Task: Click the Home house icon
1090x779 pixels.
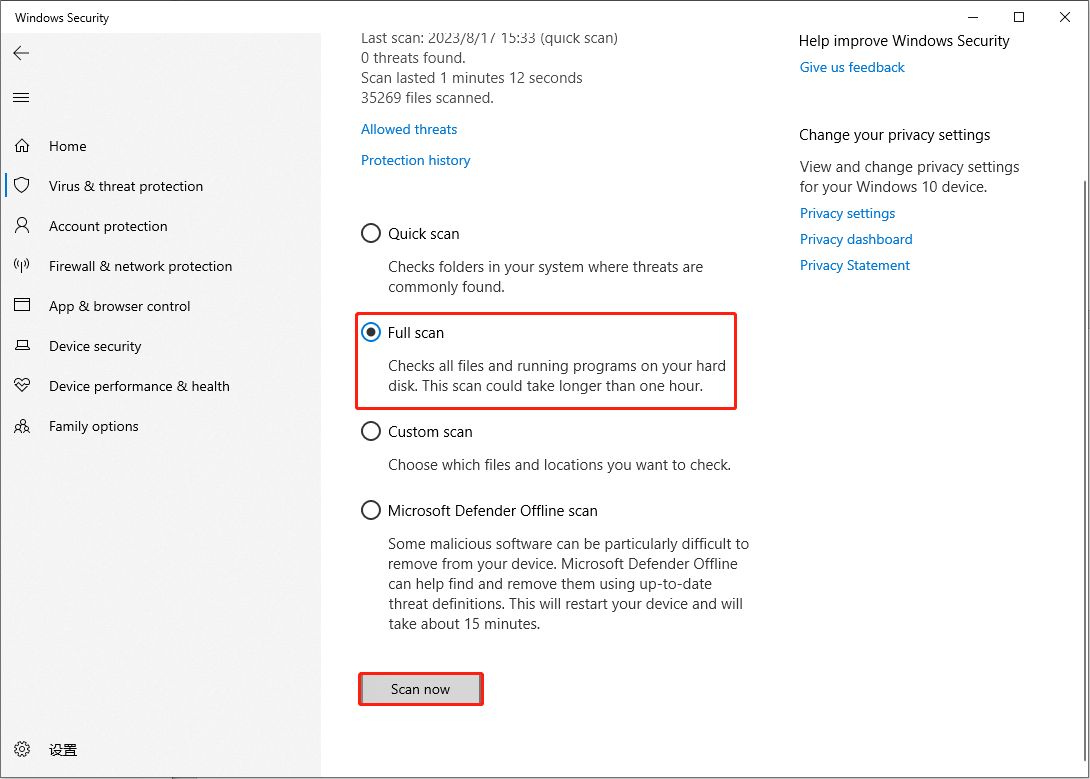Action: [x=22, y=146]
